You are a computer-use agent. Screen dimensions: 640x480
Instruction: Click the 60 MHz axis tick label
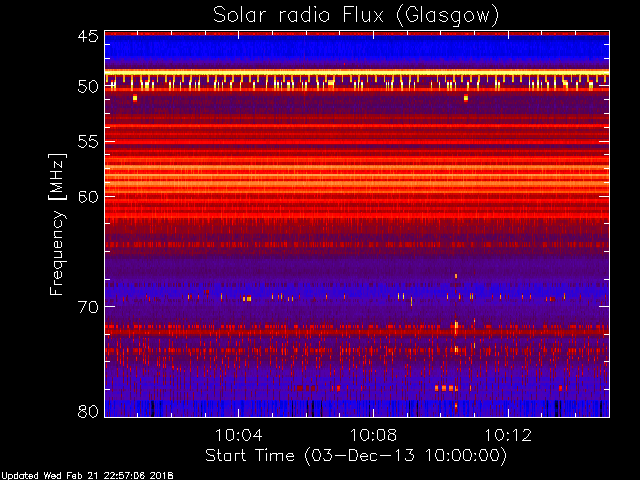pos(87,197)
